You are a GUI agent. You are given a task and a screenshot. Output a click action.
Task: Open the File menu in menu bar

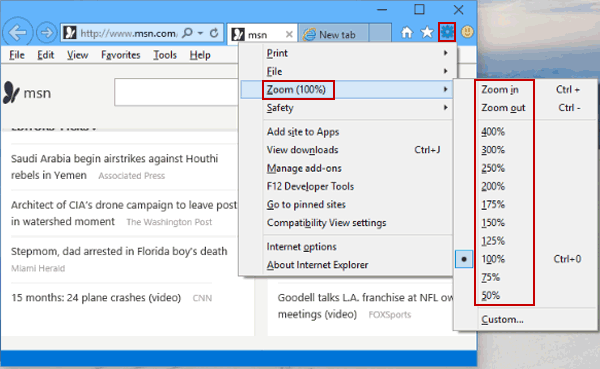(17, 55)
